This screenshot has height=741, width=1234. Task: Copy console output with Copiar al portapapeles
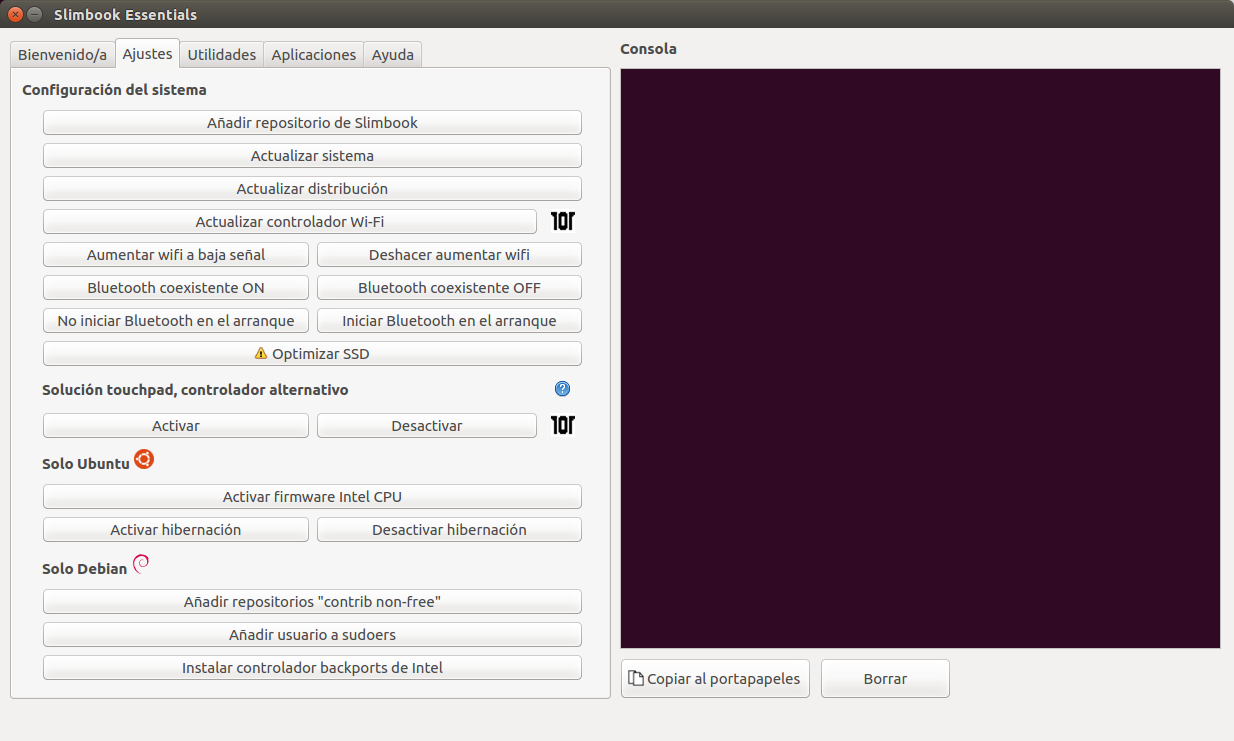pyautogui.click(x=715, y=678)
